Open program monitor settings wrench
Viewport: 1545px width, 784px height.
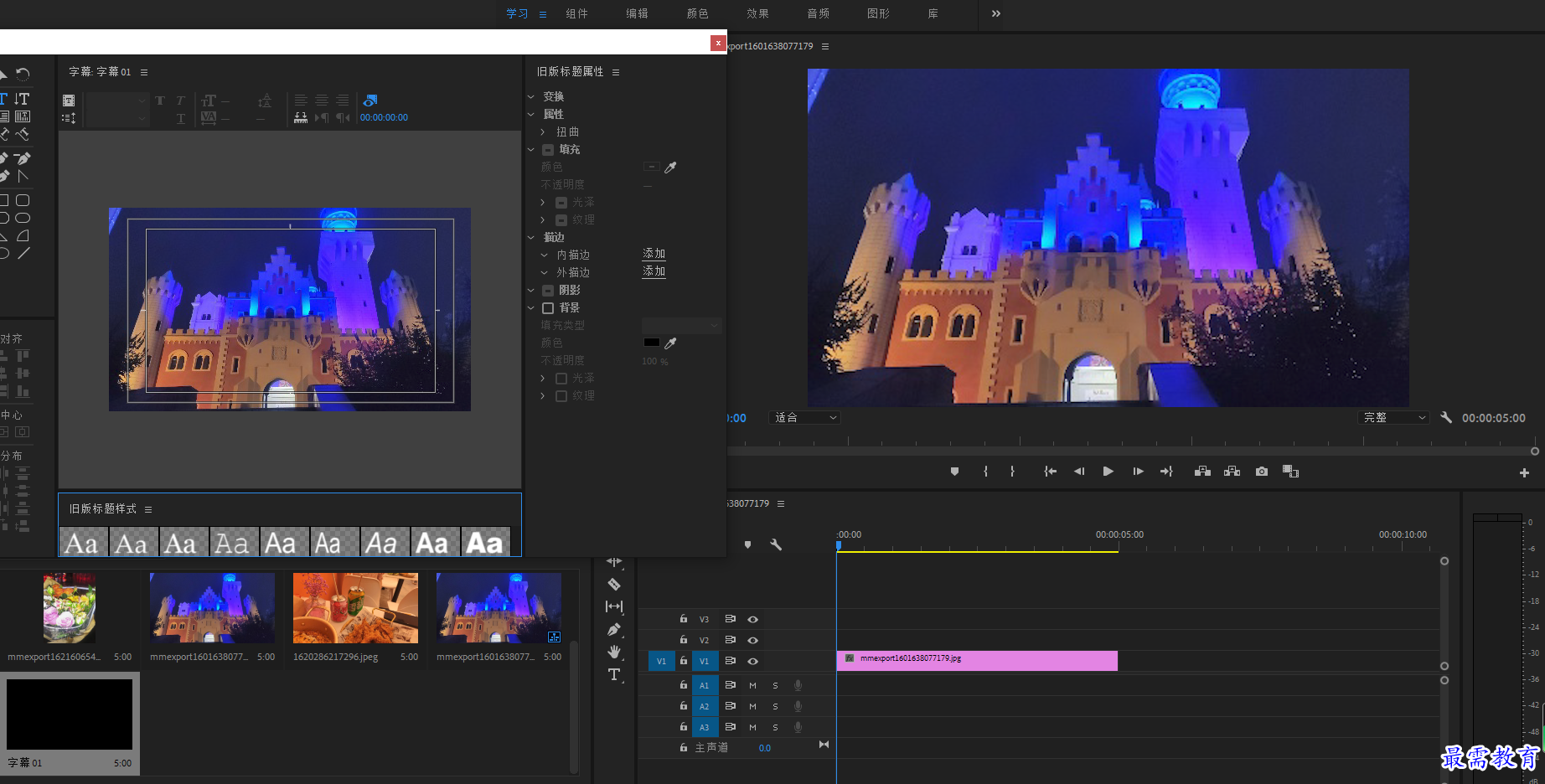(x=1446, y=417)
